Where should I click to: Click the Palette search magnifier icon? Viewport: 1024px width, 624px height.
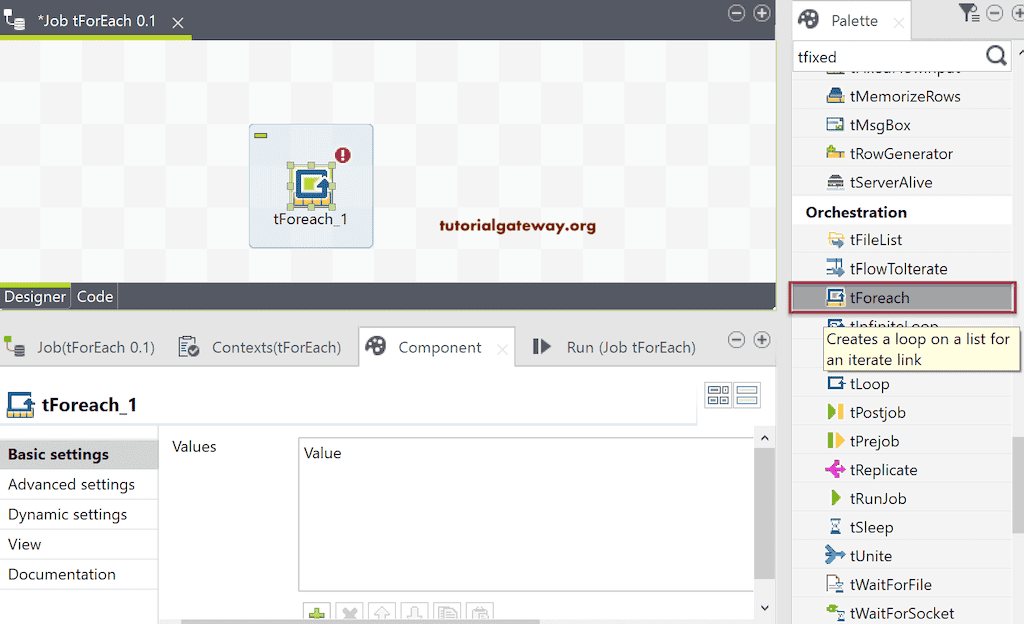(x=995, y=56)
